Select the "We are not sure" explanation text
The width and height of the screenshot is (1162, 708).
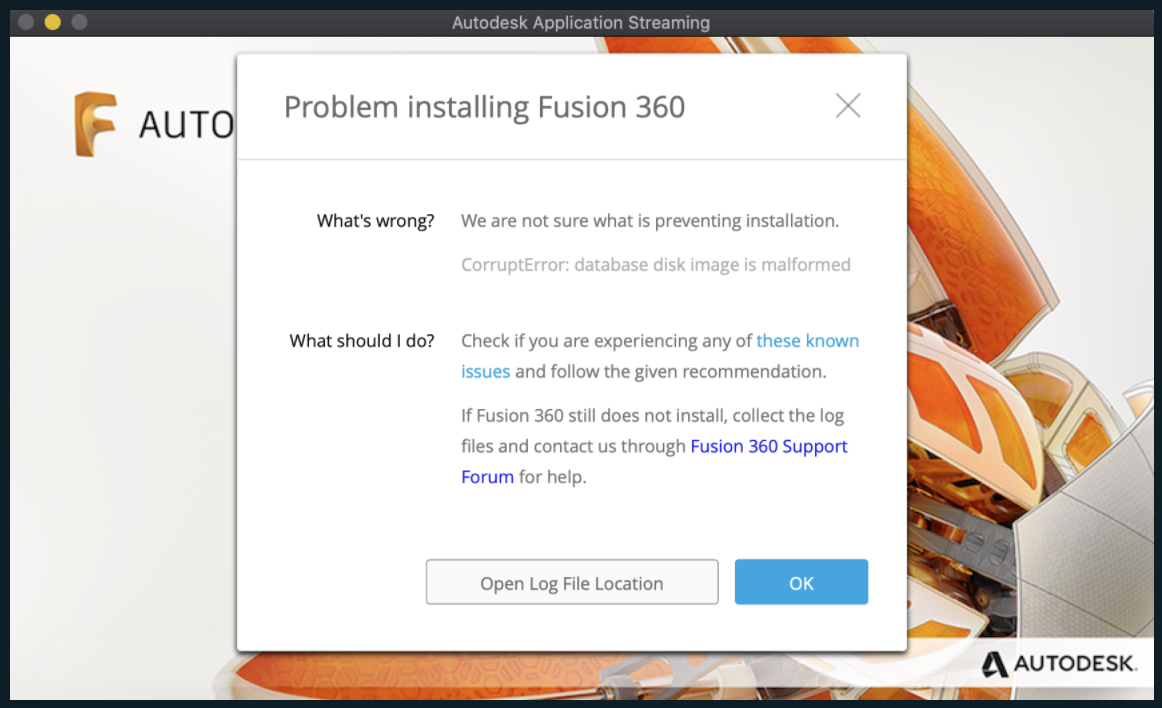click(649, 221)
